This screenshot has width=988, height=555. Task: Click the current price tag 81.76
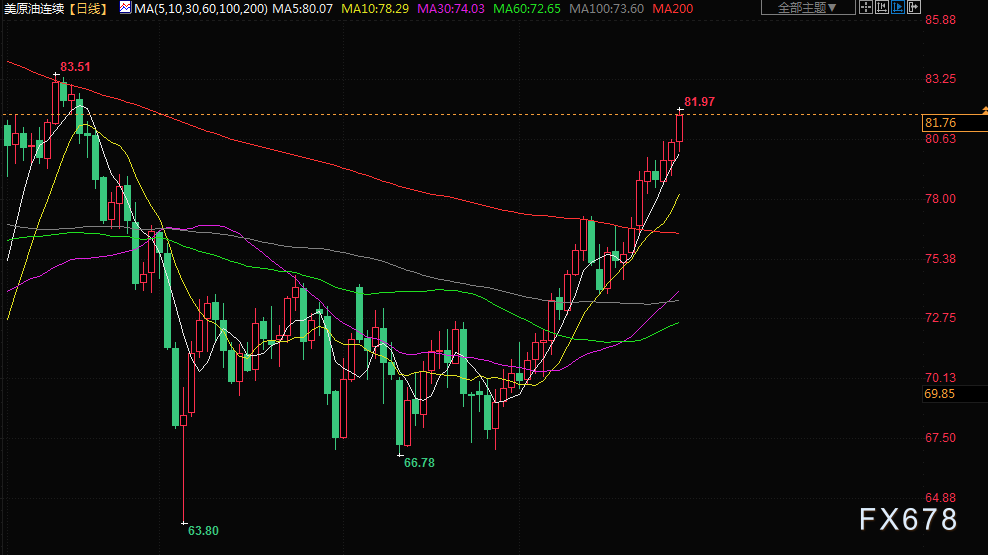click(941, 123)
